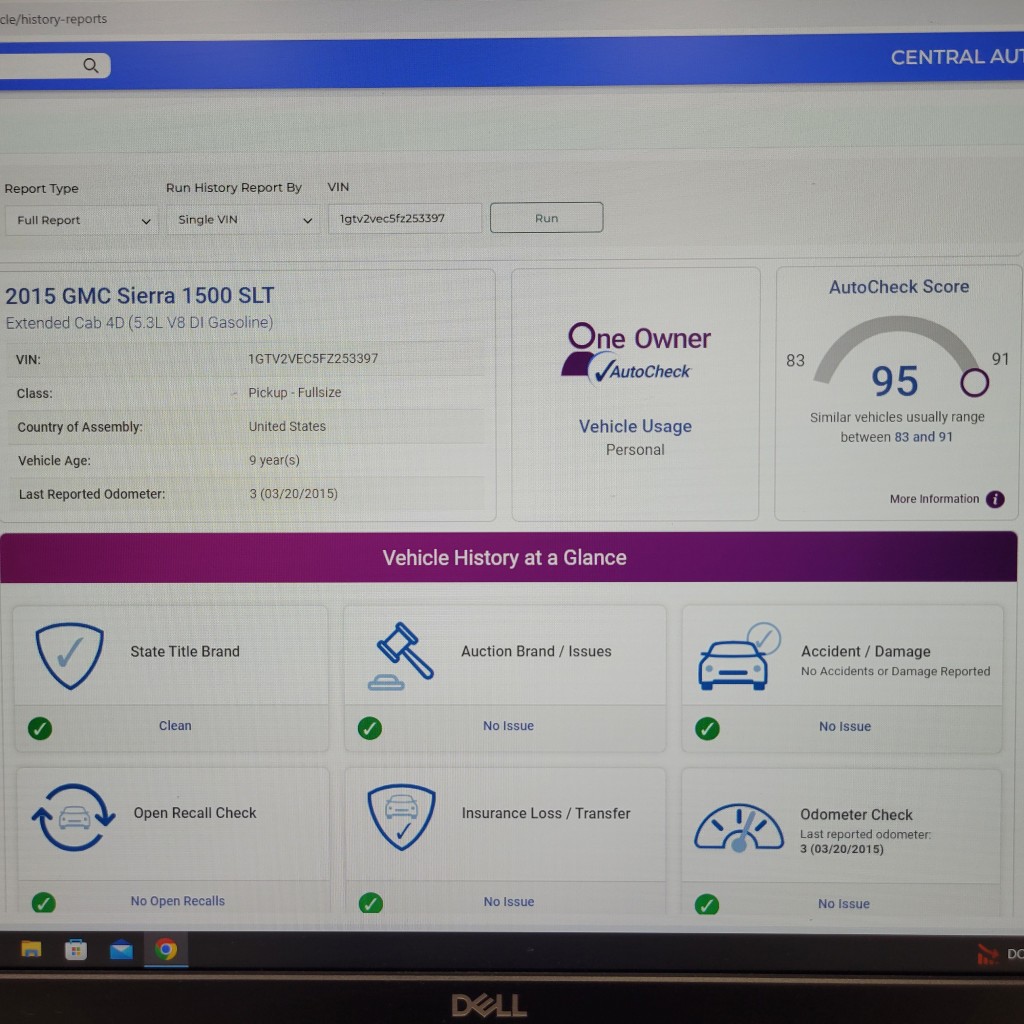Click Last Reported Odometer value 3 (03/20/2015)
Viewport: 1024px width, 1024px height.
pyautogui.click(x=293, y=494)
